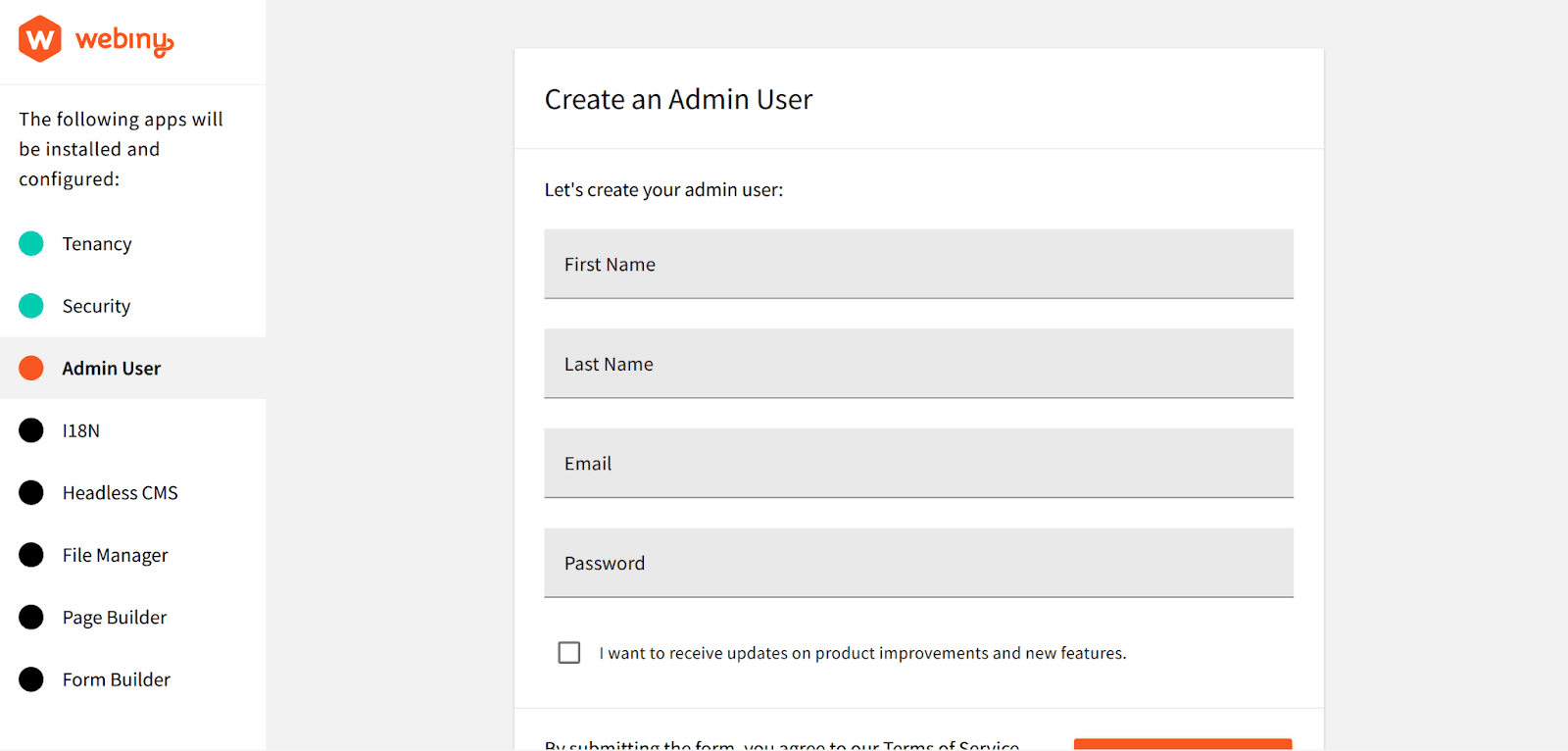Focus the Password input field
This screenshot has width=1568, height=751.
click(x=917, y=563)
